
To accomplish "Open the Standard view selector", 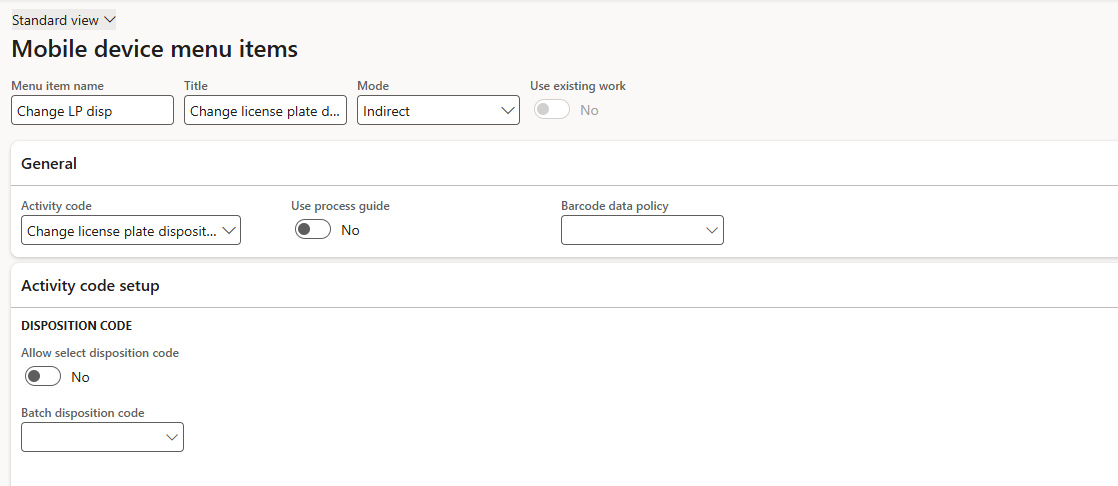I will coord(63,20).
